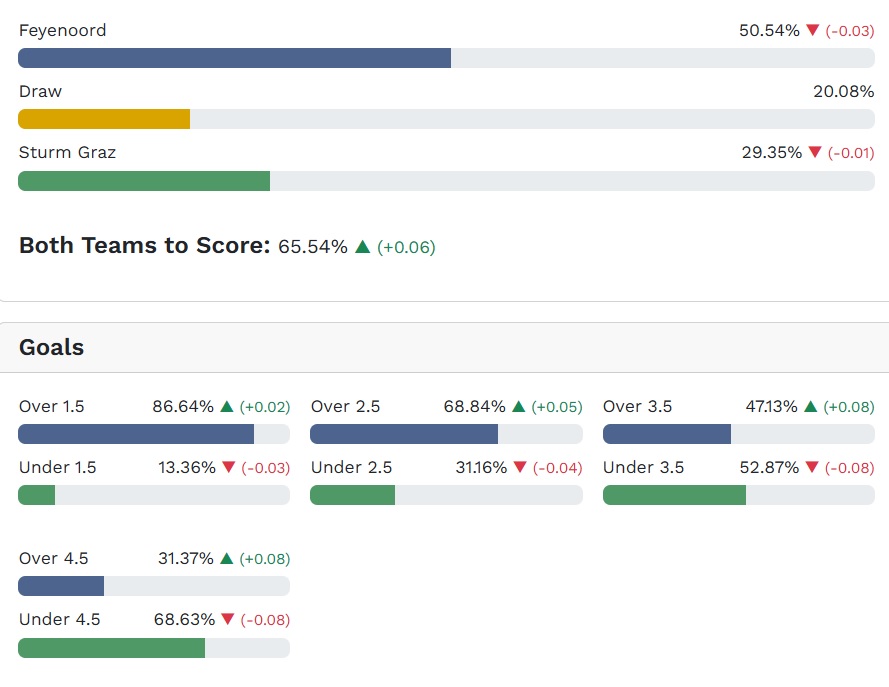Click the Both Teams to Score label
Screen dimensions: 889x687
pyautogui.click(x=144, y=246)
